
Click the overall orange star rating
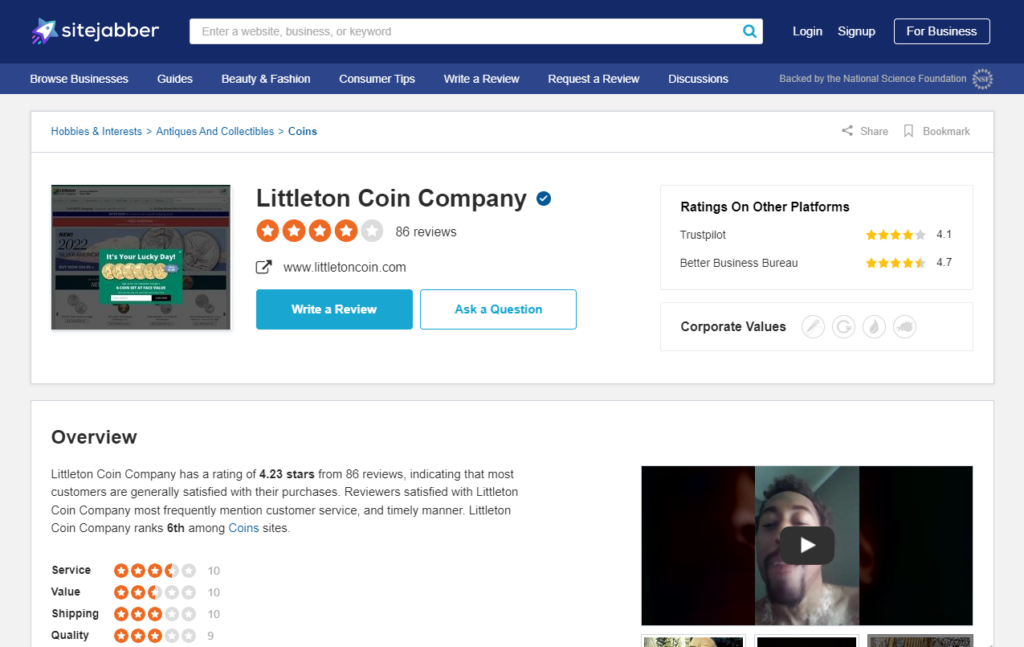(x=319, y=230)
